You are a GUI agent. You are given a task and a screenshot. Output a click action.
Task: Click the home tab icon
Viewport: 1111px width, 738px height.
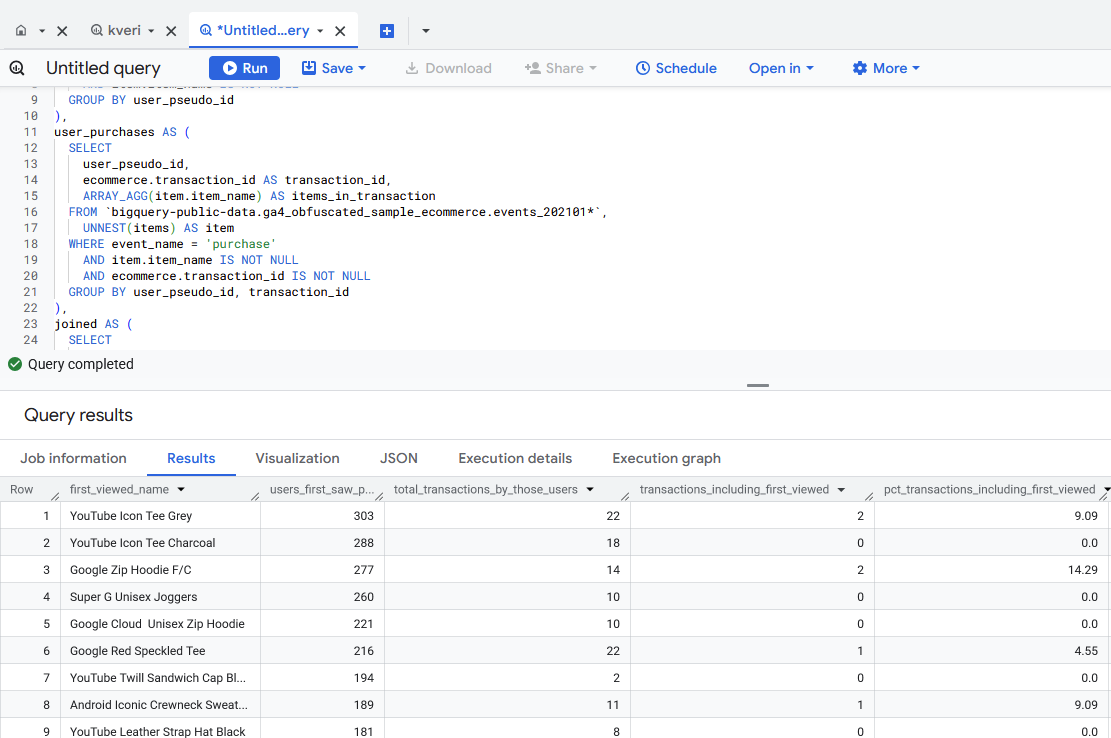point(21,31)
